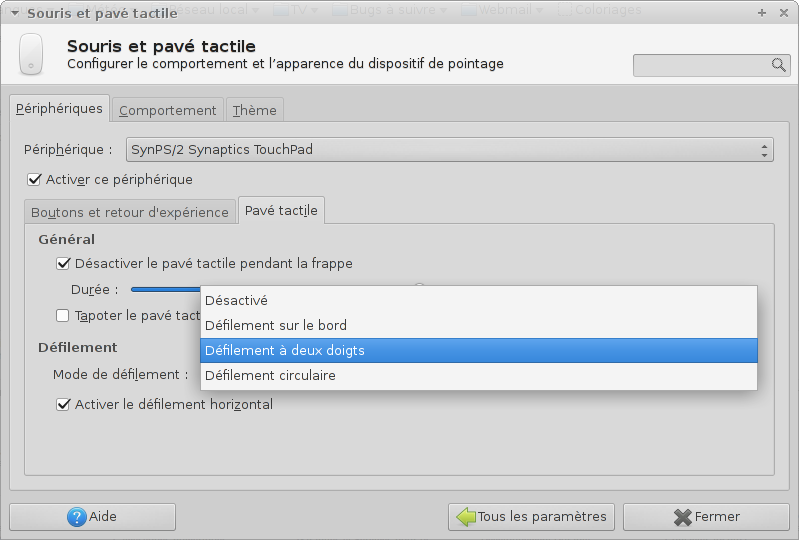Viewport: 799px width, 540px height.
Task: Open the Thème tab
Action: coord(255,110)
